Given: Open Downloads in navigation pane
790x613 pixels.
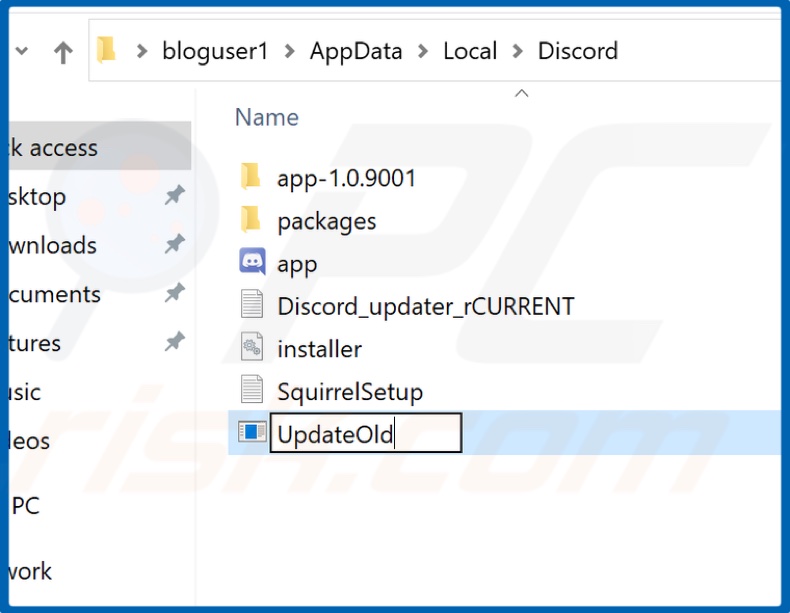Looking at the screenshot, I should tap(52, 245).
